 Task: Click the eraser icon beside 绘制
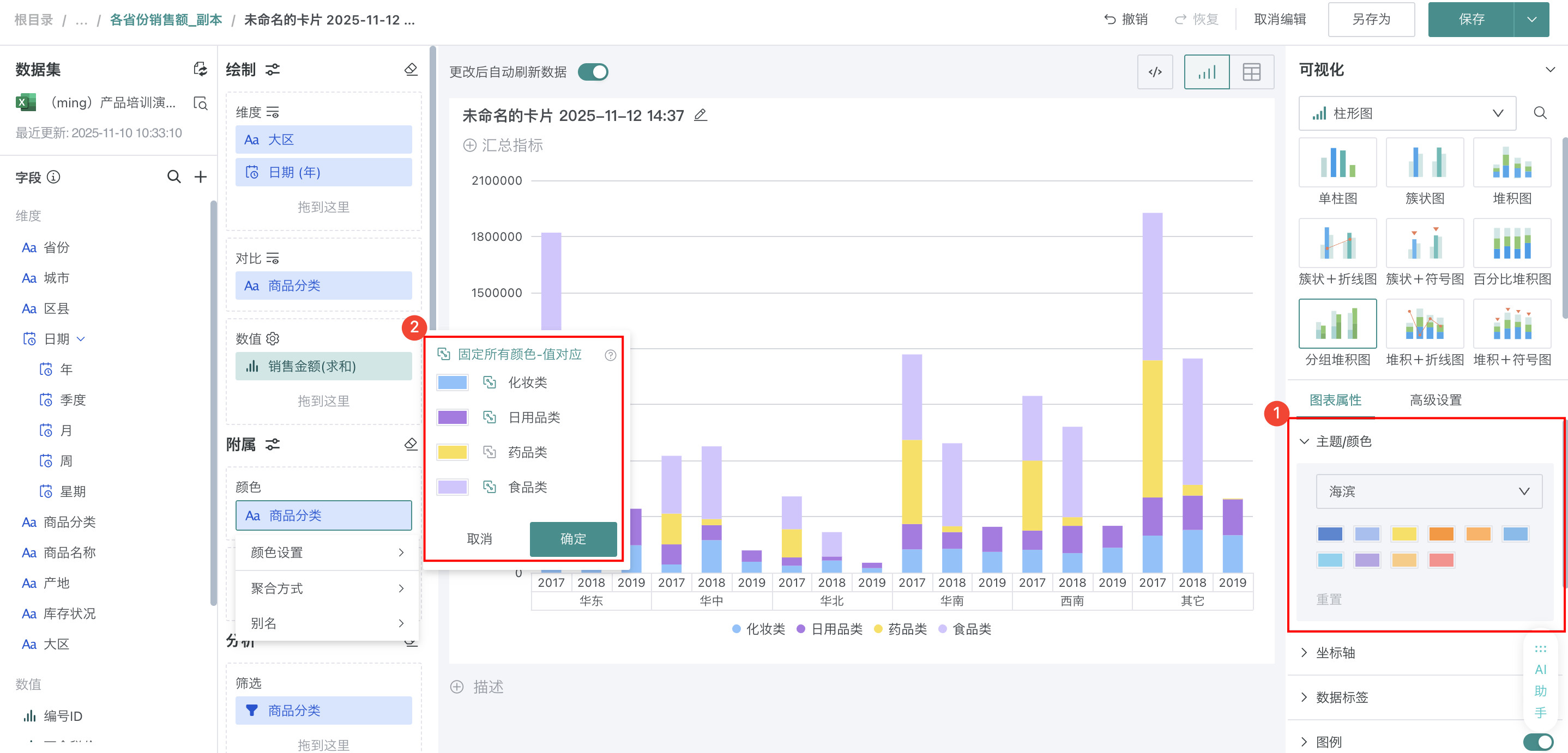point(411,69)
